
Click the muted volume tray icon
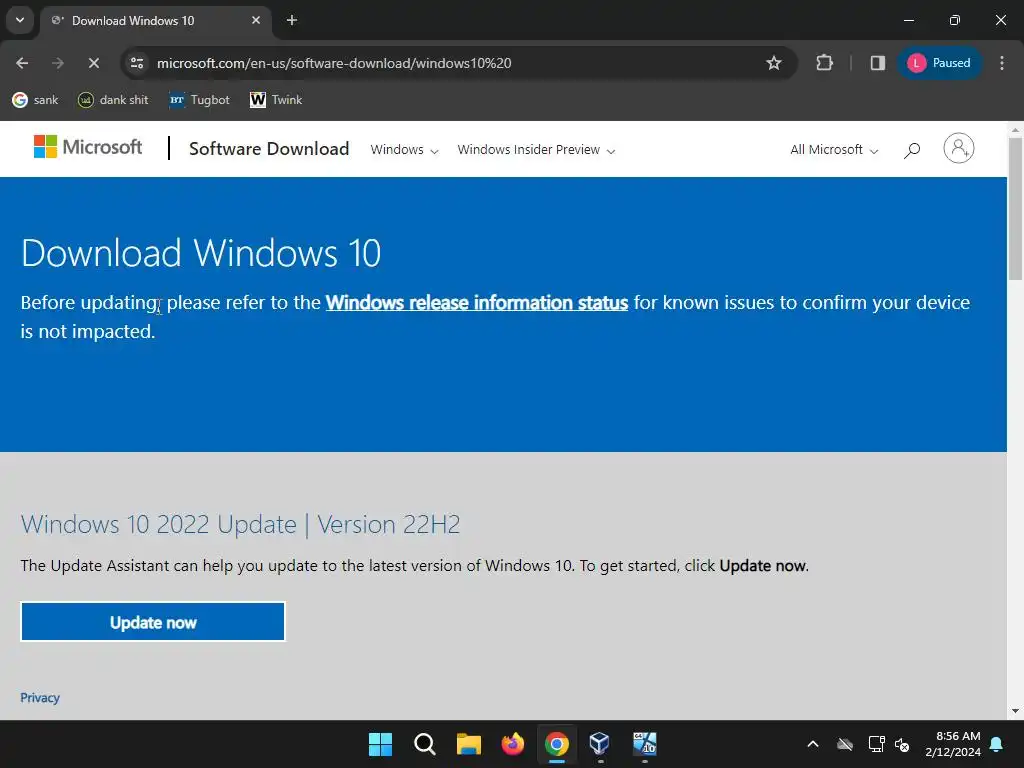click(902, 744)
